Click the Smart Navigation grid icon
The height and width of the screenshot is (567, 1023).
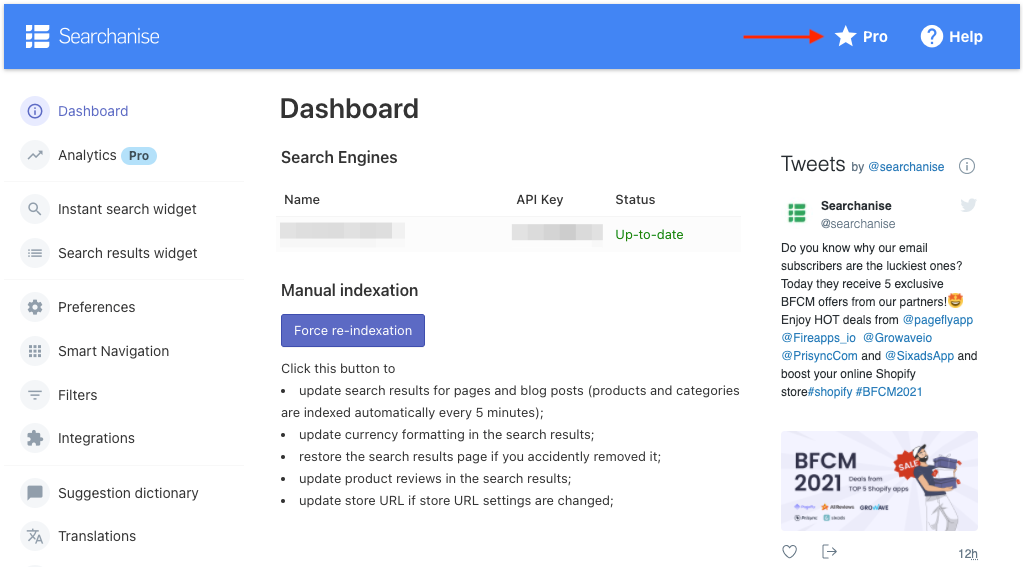[x=35, y=351]
